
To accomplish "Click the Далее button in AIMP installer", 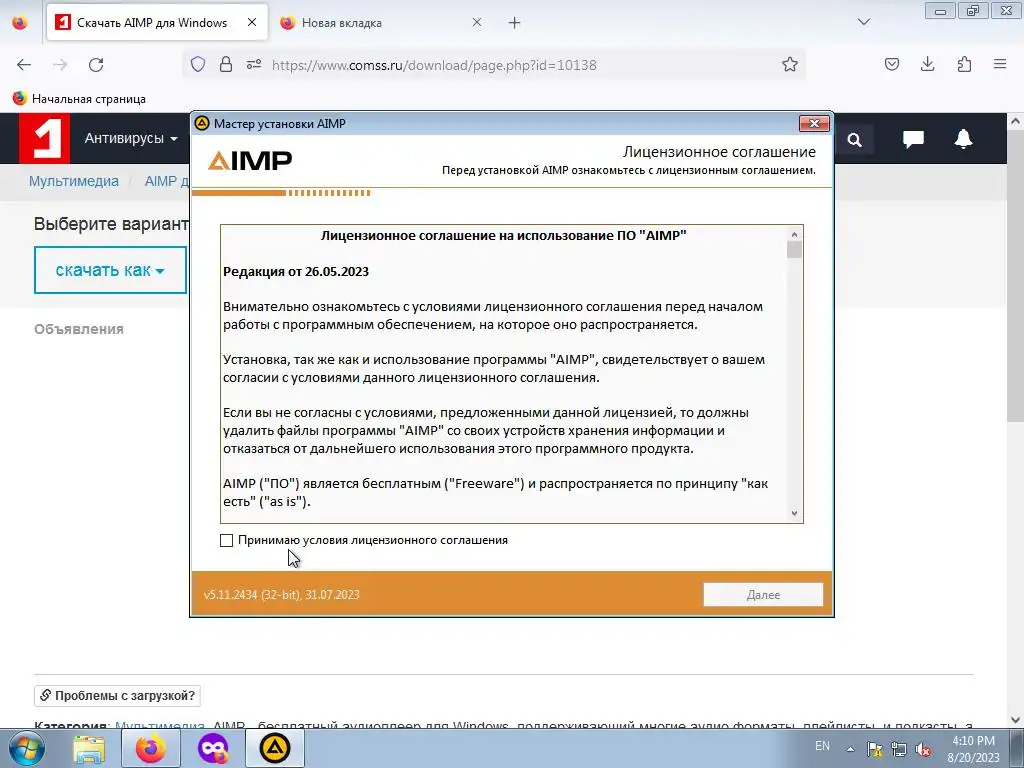I will click(763, 595).
